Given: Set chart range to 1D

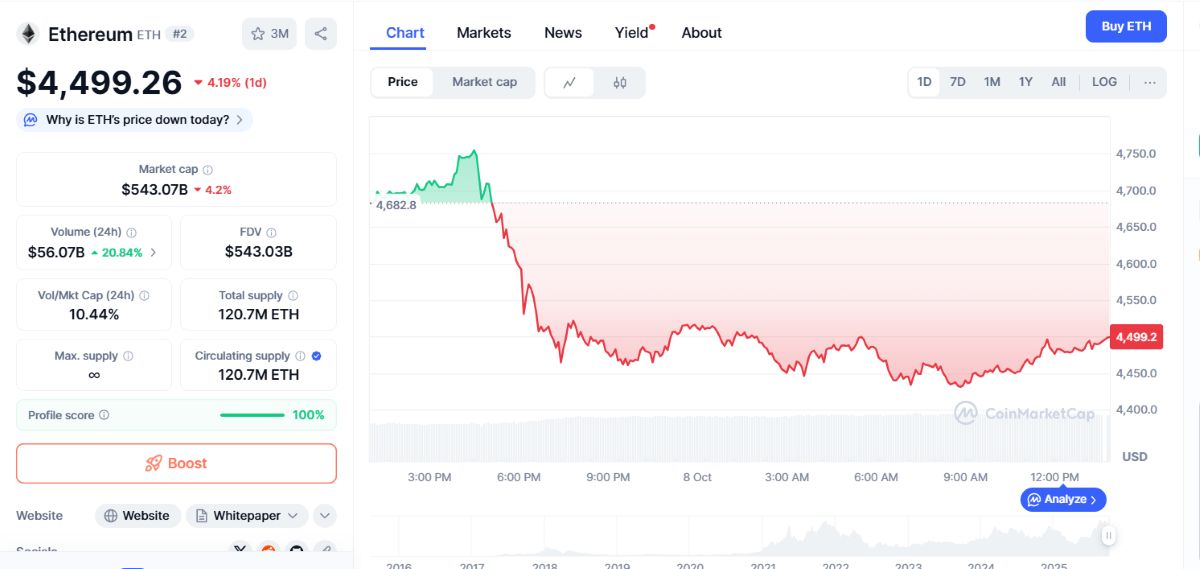Looking at the screenshot, I should point(925,82).
